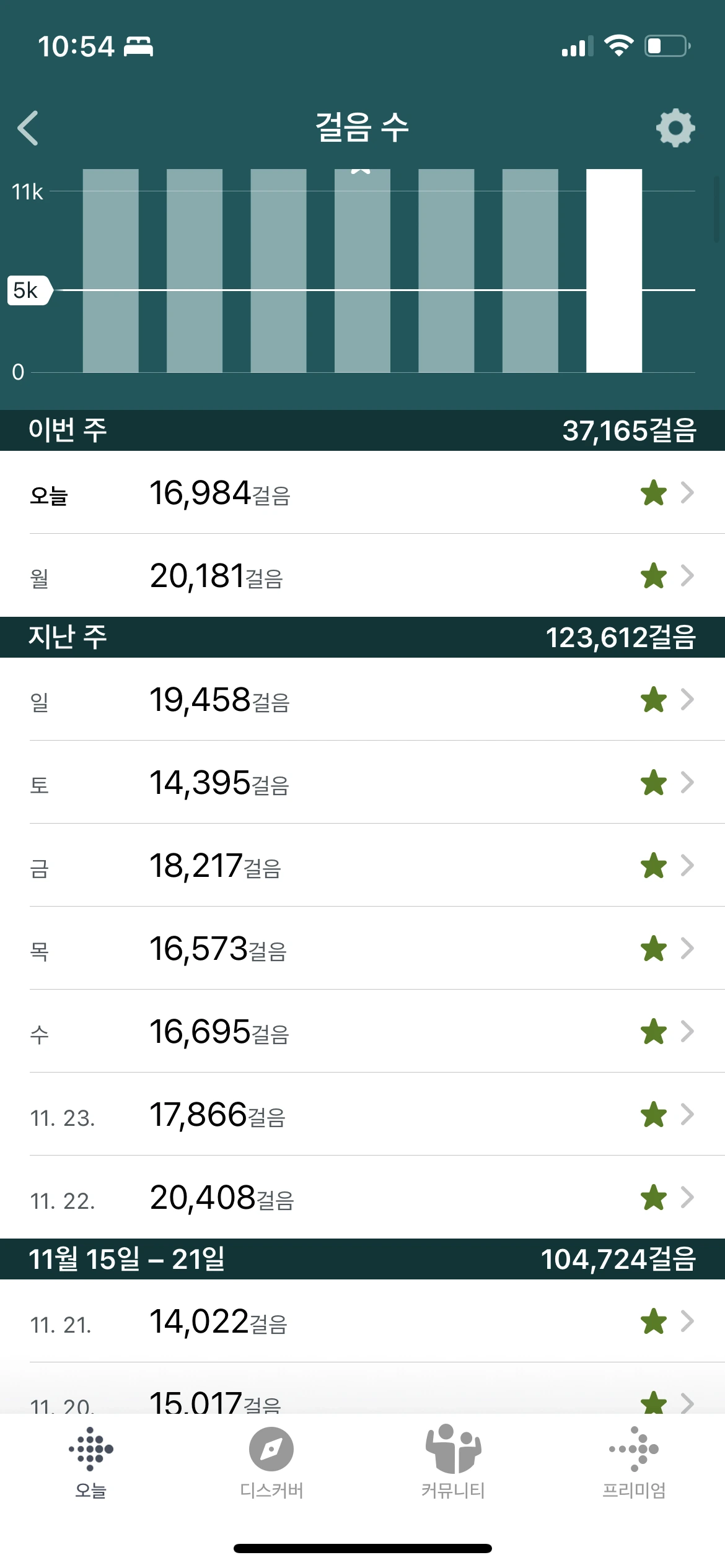
Task: Tap the green star for 16,984 steps
Action: pyautogui.click(x=654, y=493)
